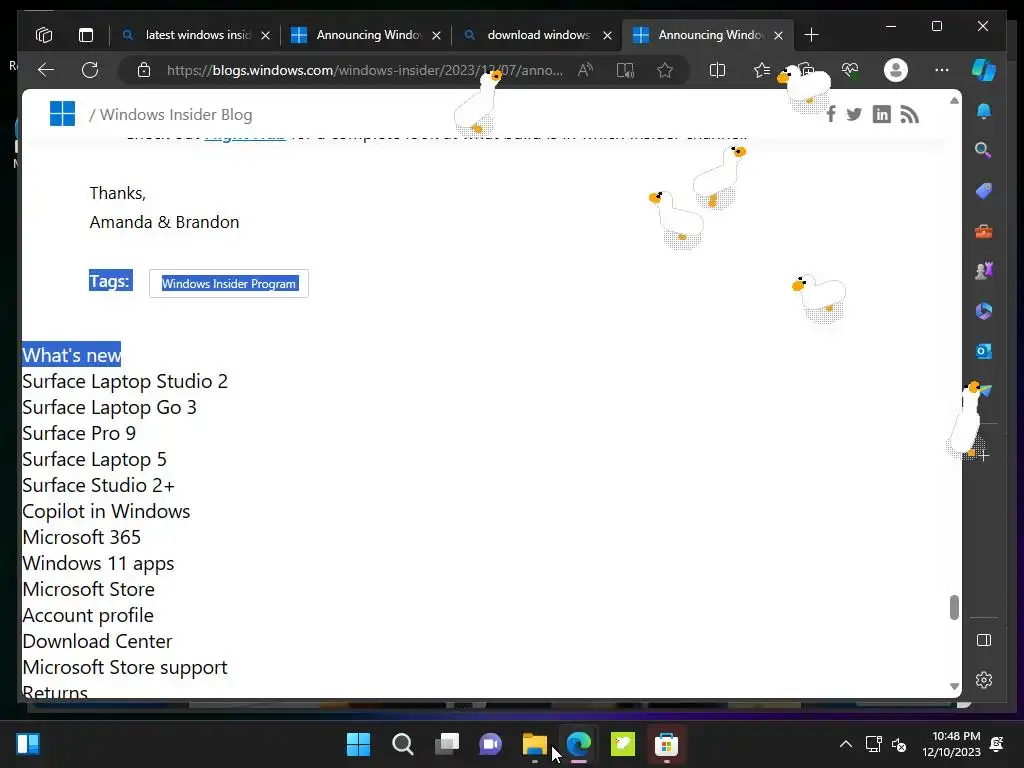The image size is (1024, 768).
Task: Share post on LinkedIn
Action: click(x=882, y=114)
